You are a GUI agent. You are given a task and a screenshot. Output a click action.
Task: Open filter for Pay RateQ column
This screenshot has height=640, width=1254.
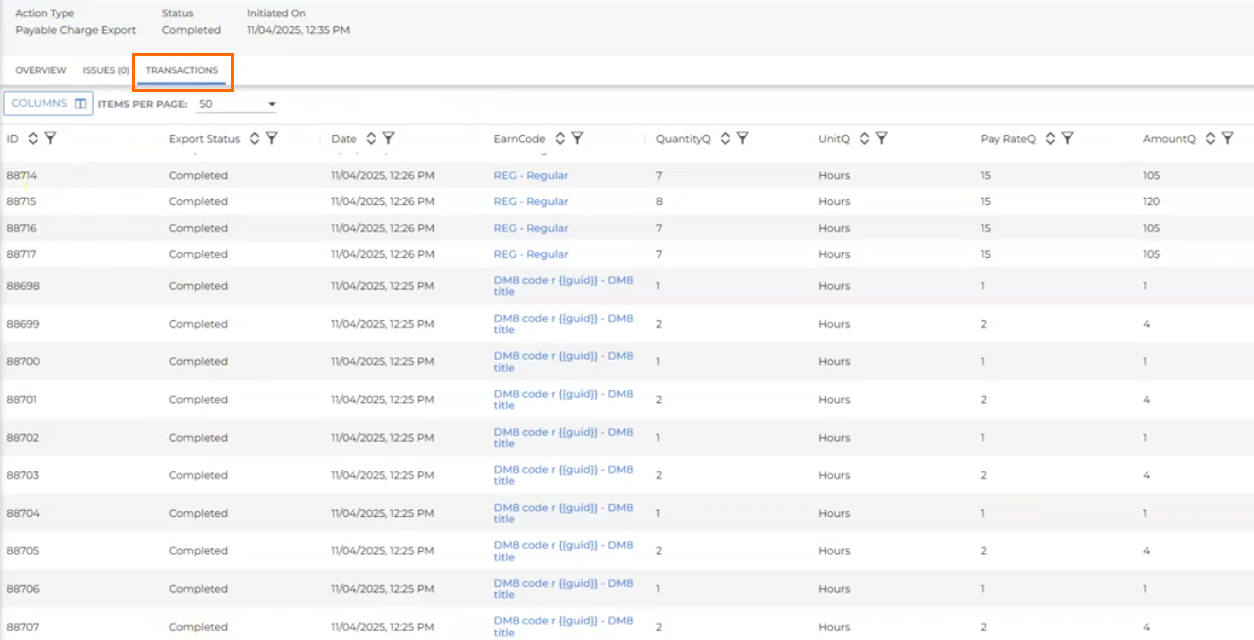[1067, 139]
